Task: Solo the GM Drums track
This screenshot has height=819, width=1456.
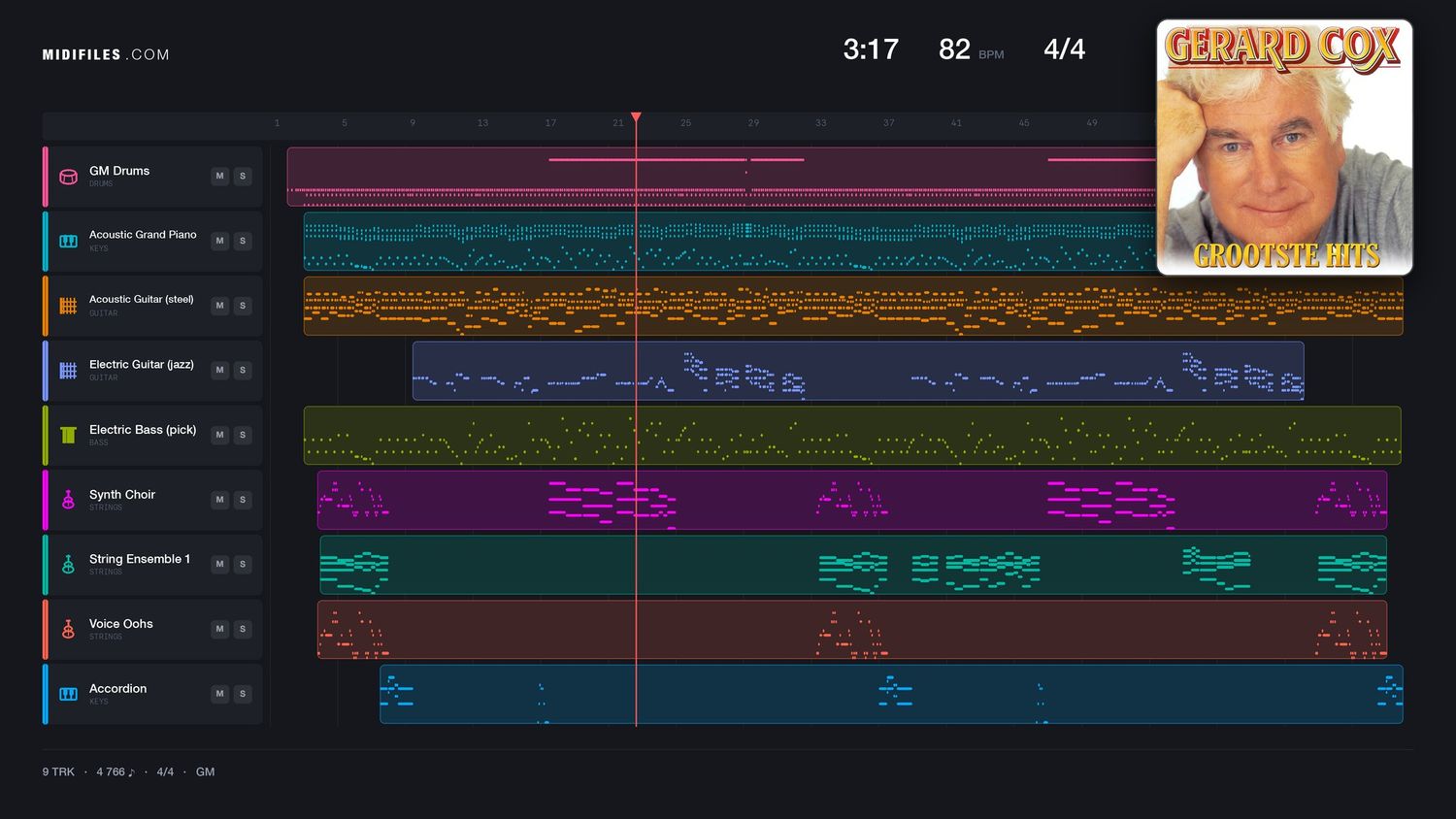Action: (x=243, y=176)
